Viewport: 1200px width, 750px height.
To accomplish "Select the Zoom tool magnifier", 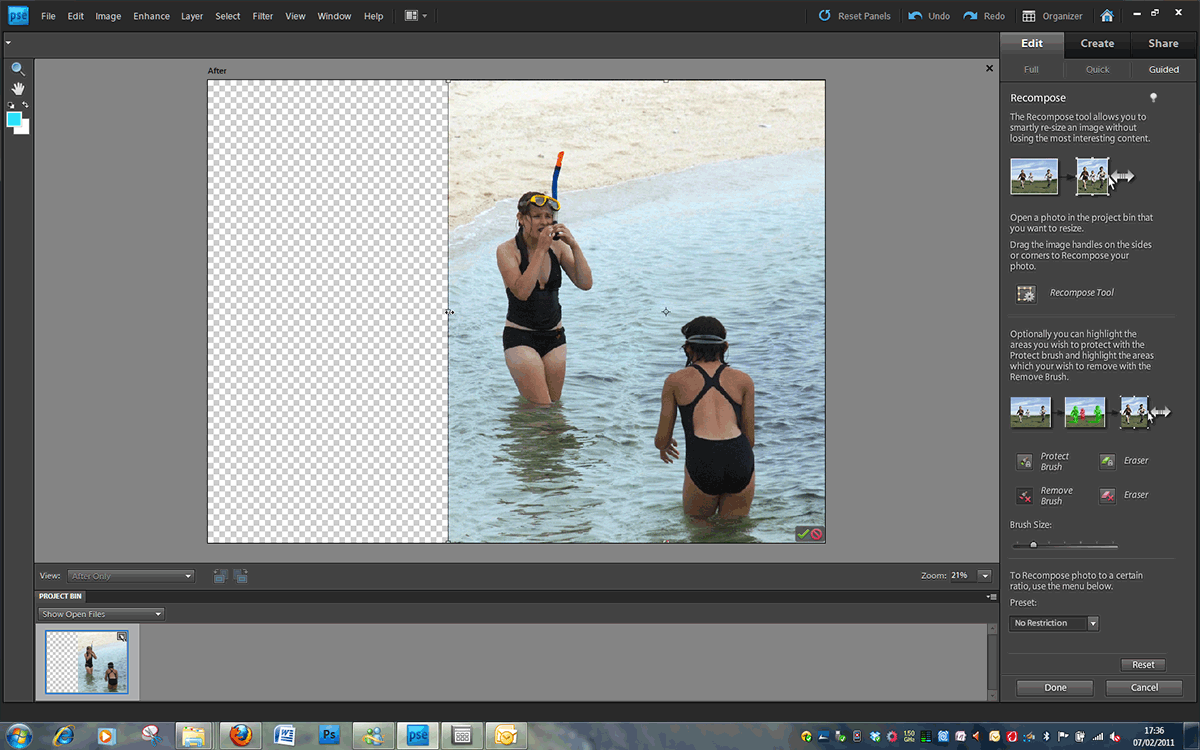I will 17,69.
